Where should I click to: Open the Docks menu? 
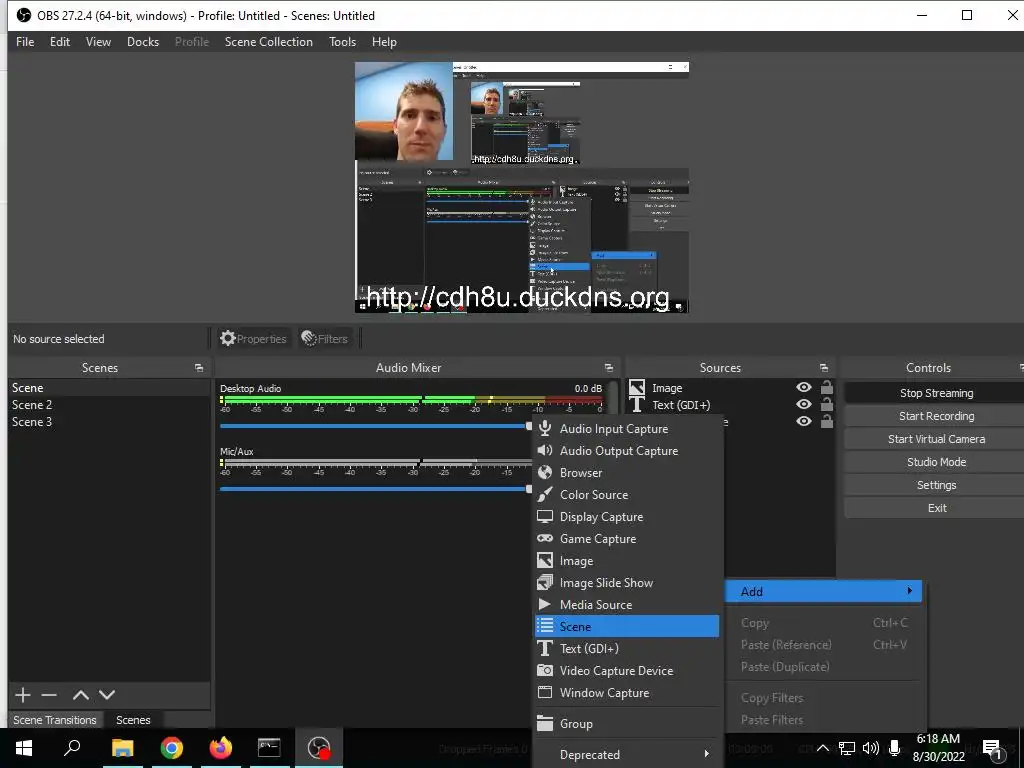[x=143, y=42]
